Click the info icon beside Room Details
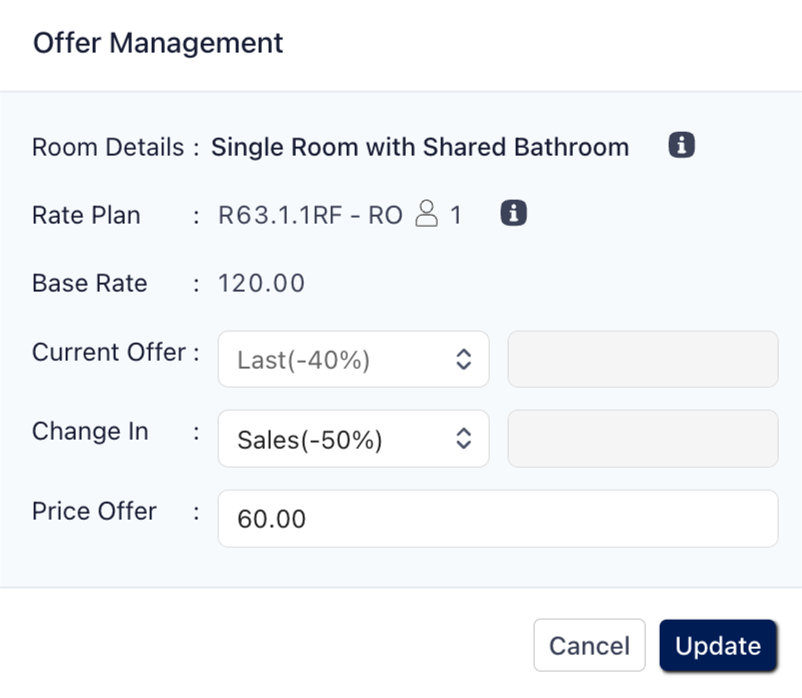Screen dimensions: 802x698 (x=681, y=146)
